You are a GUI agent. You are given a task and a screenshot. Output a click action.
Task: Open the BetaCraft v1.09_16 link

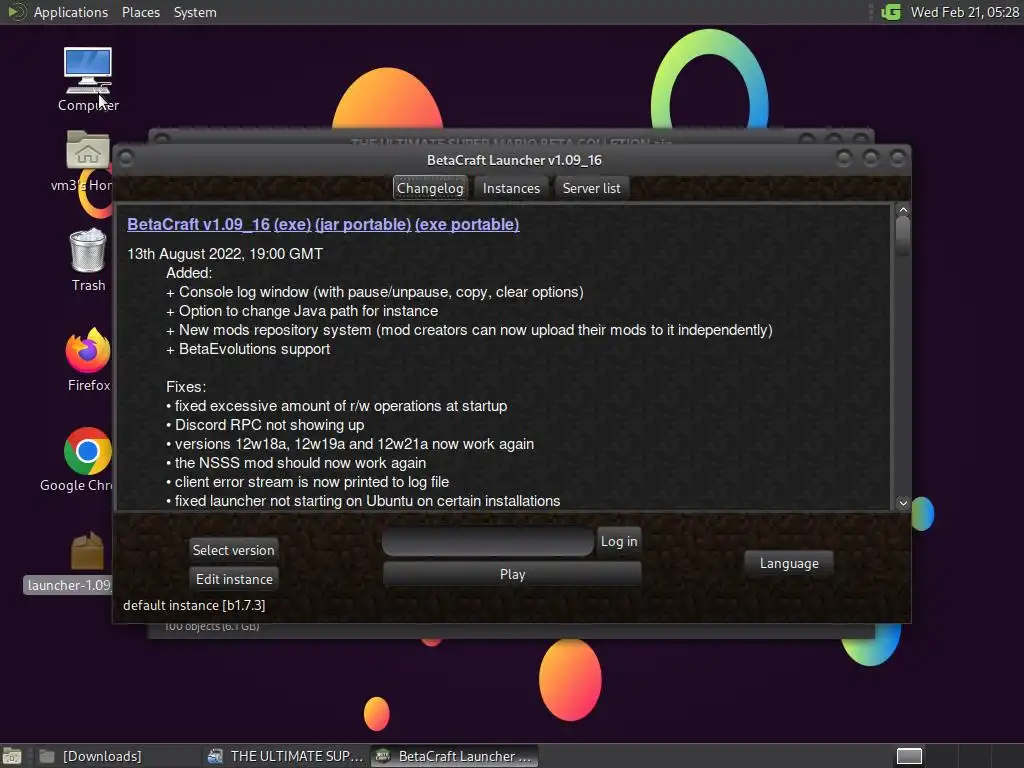point(199,224)
